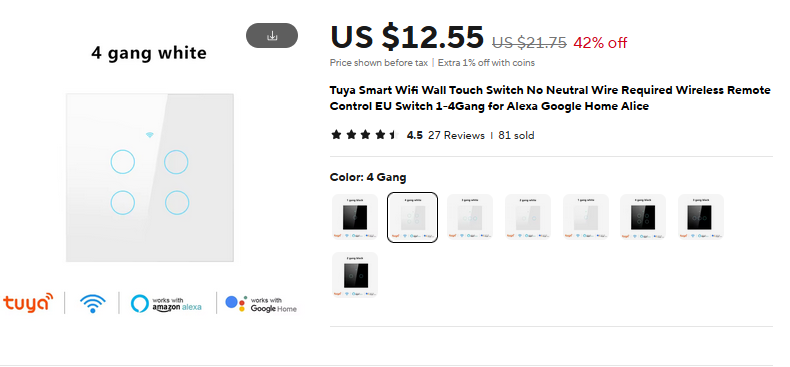
Task: Choose the 3 gang white variant
Action: [x=470, y=217]
